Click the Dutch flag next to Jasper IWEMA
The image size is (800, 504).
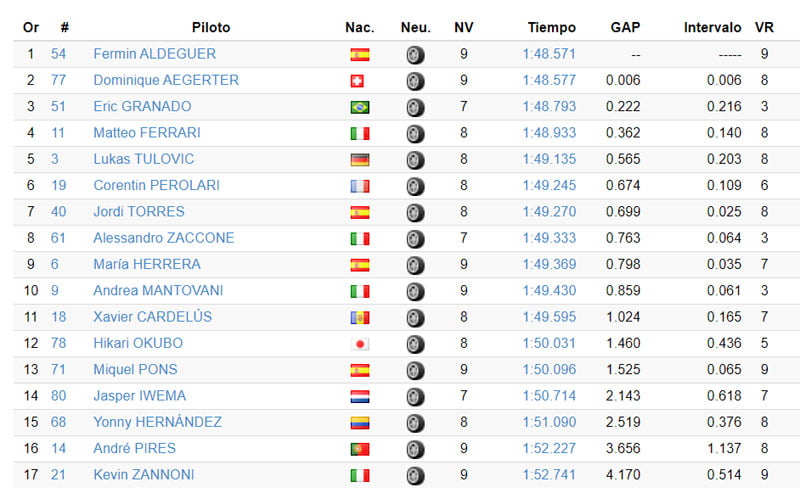(x=360, y=396)
